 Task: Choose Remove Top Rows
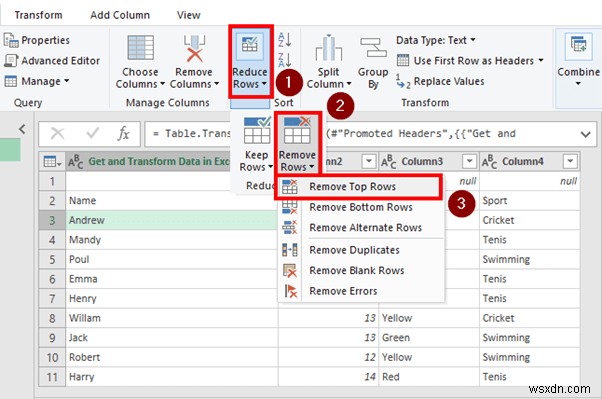(360, 187)
